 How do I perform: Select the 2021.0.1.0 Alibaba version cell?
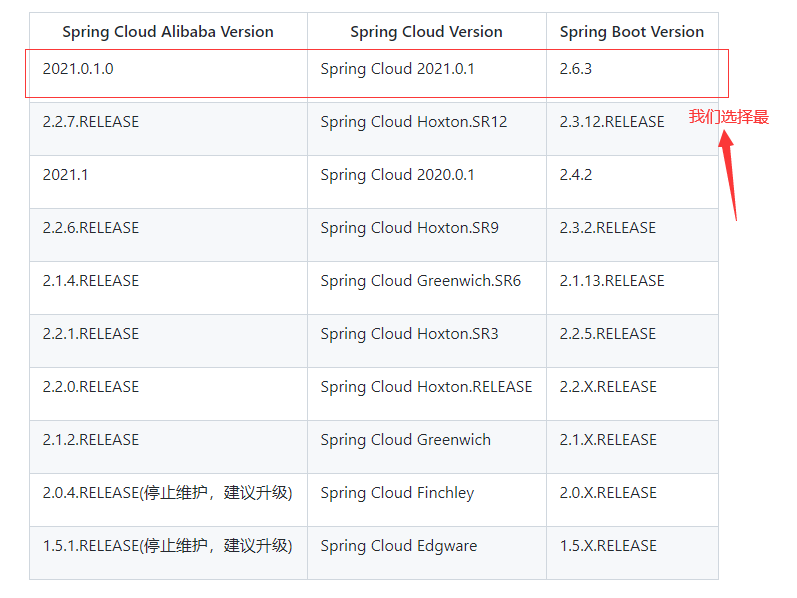click(x=85, y=69)
